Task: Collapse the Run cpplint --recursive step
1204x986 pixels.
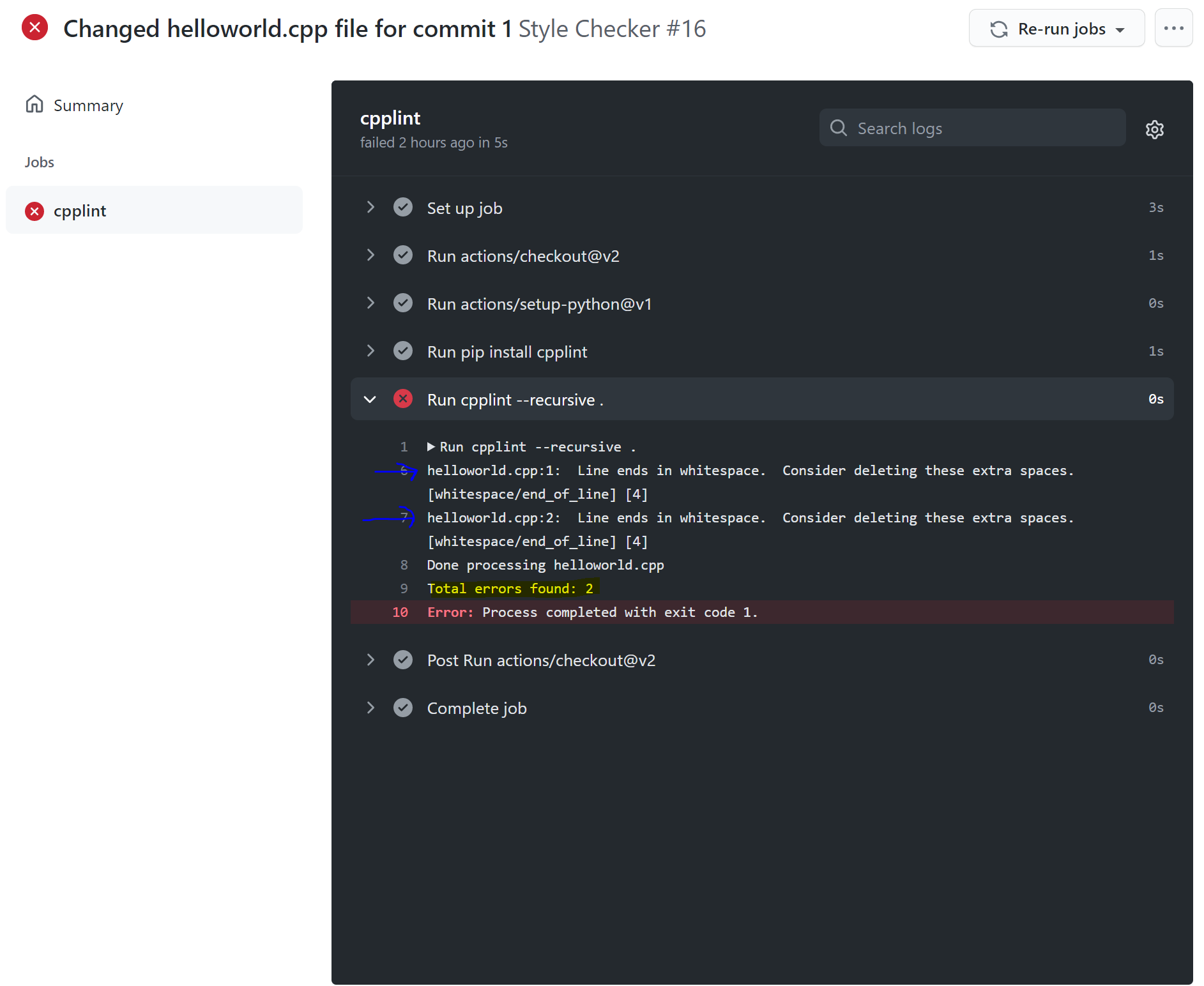Action: (370, 398)
